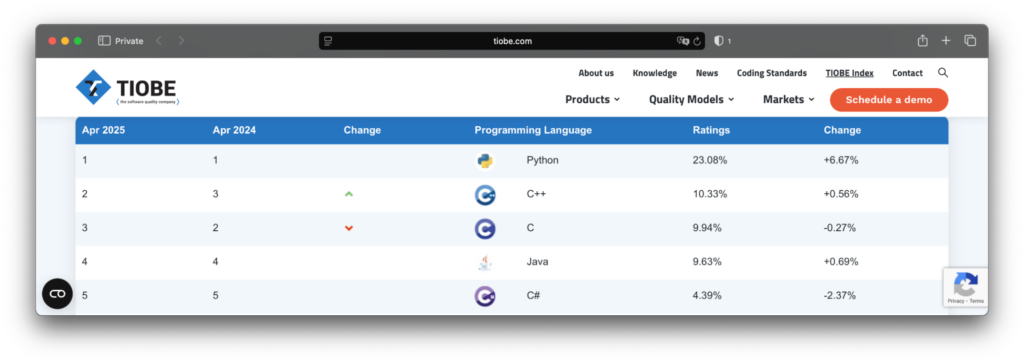
Task: Click the 10.33% rating value
Action: (710, 194)
